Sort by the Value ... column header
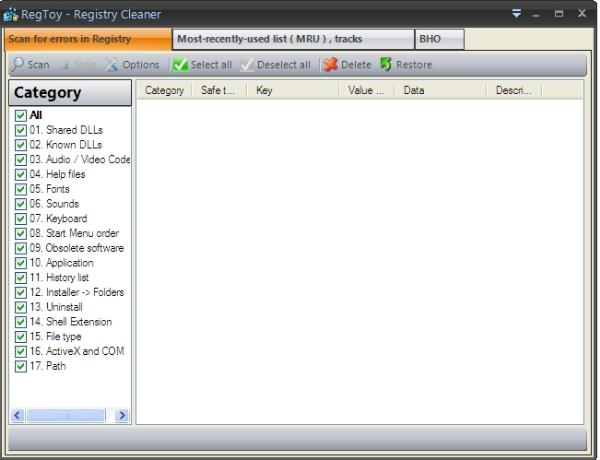The width and height of the screenshot is (600, 460). click(366, 90)
